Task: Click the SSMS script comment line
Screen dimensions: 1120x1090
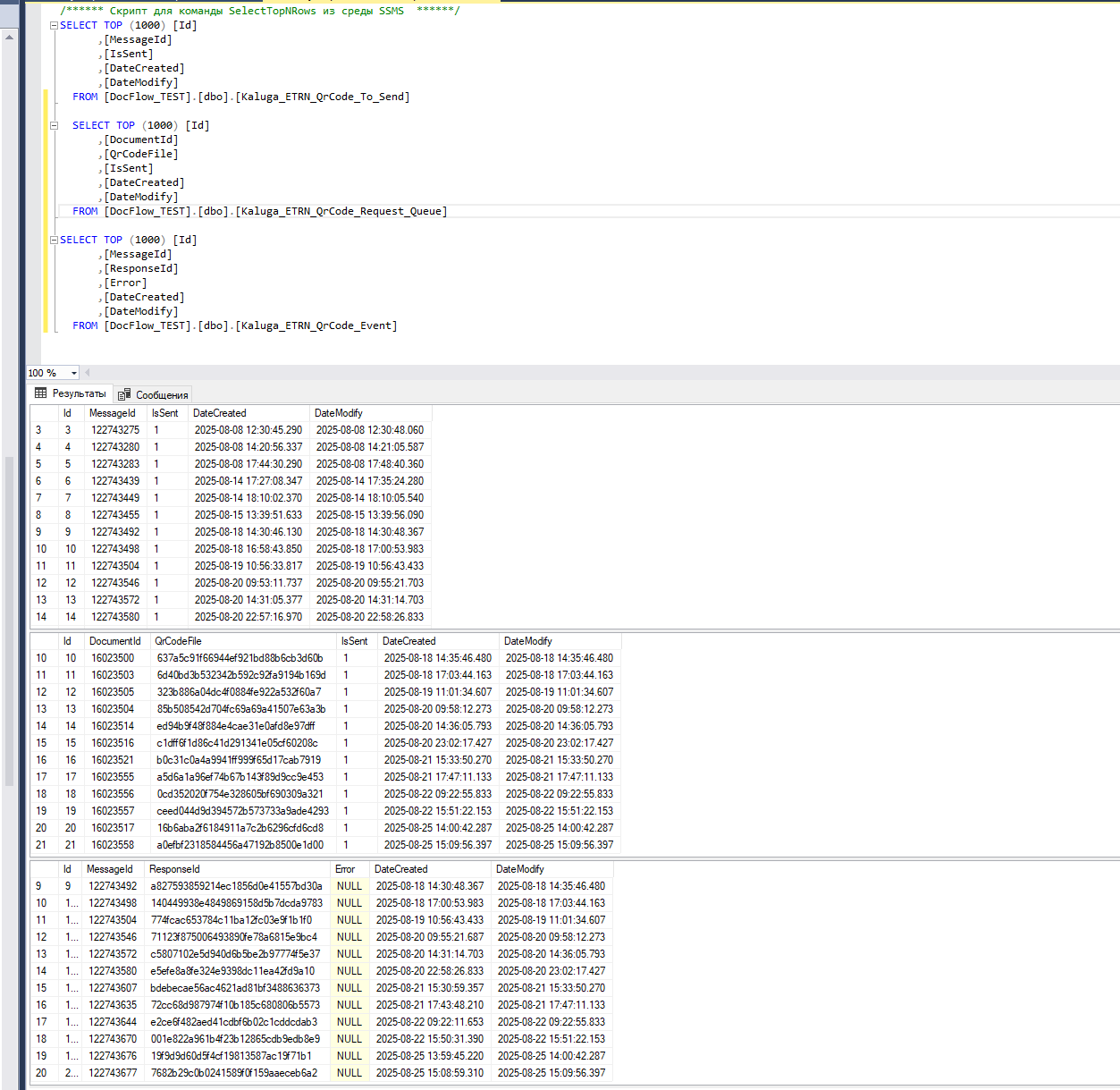Action: (x=260, y=11)
